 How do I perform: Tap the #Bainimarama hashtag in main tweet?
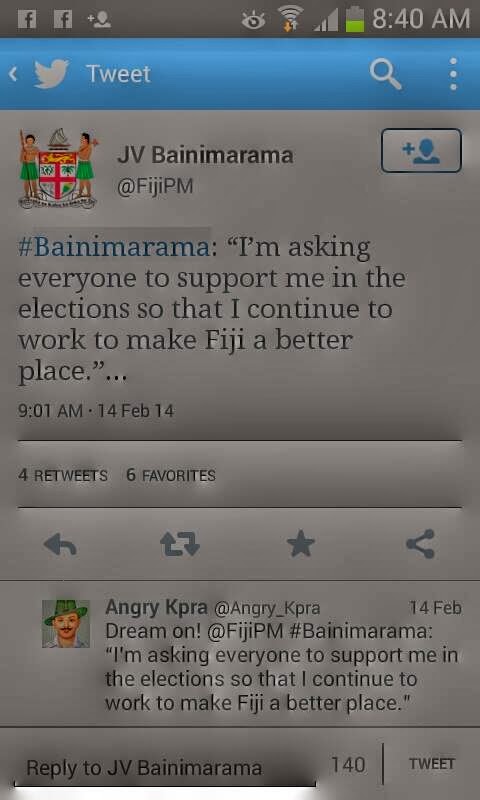(x=113, y=247)
